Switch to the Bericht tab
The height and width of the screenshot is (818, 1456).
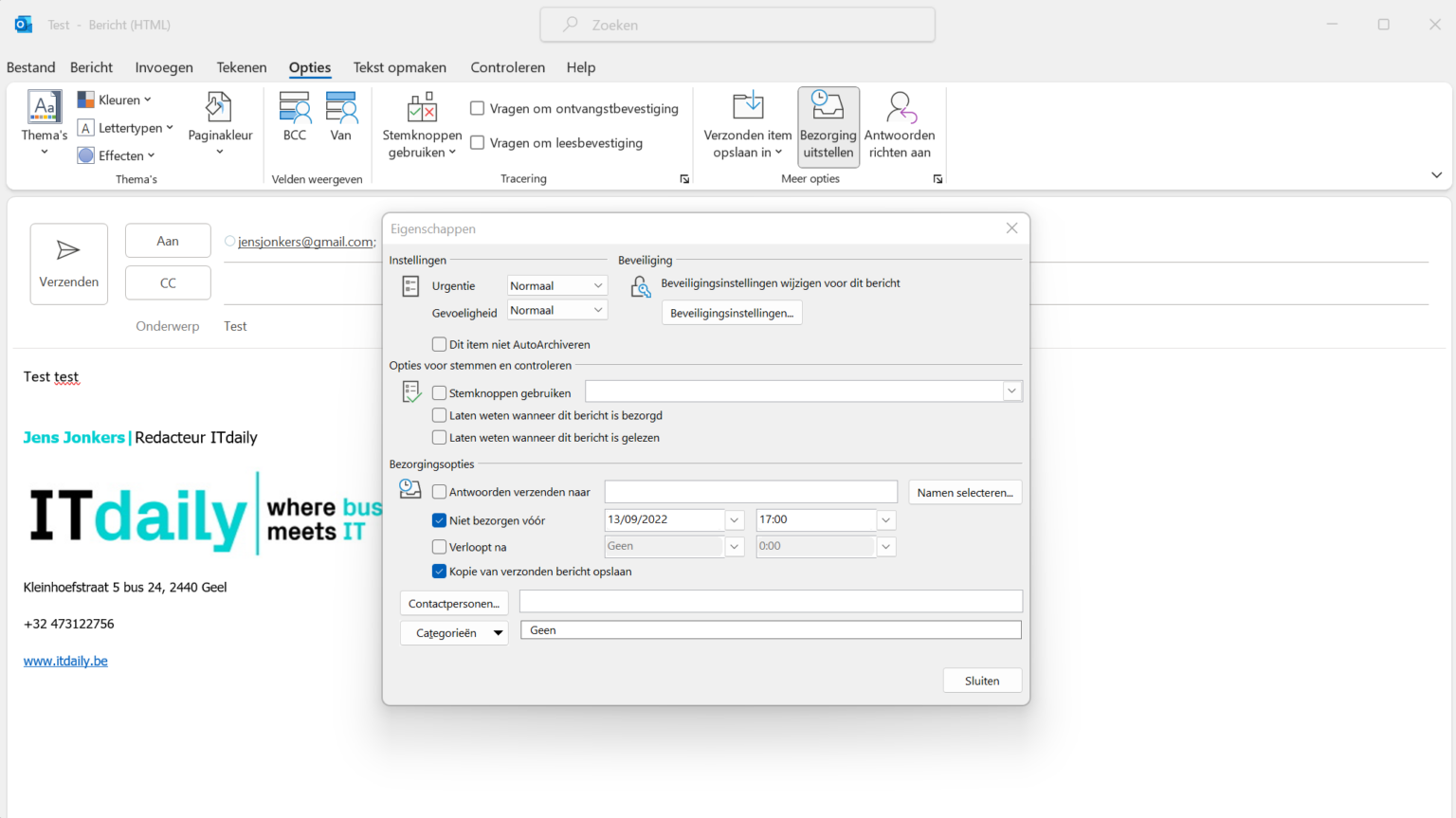(x=91, y=67)
